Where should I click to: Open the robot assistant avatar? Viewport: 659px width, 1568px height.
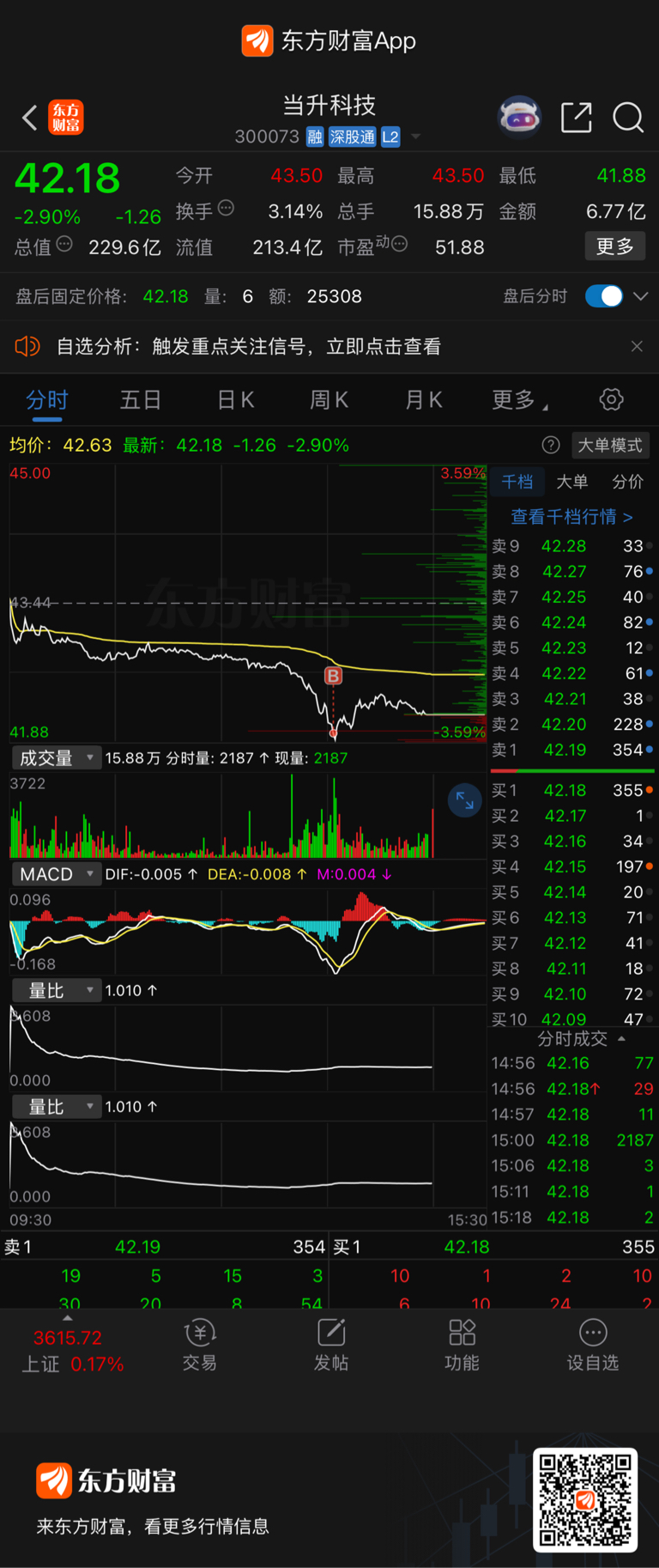(520, 117)
